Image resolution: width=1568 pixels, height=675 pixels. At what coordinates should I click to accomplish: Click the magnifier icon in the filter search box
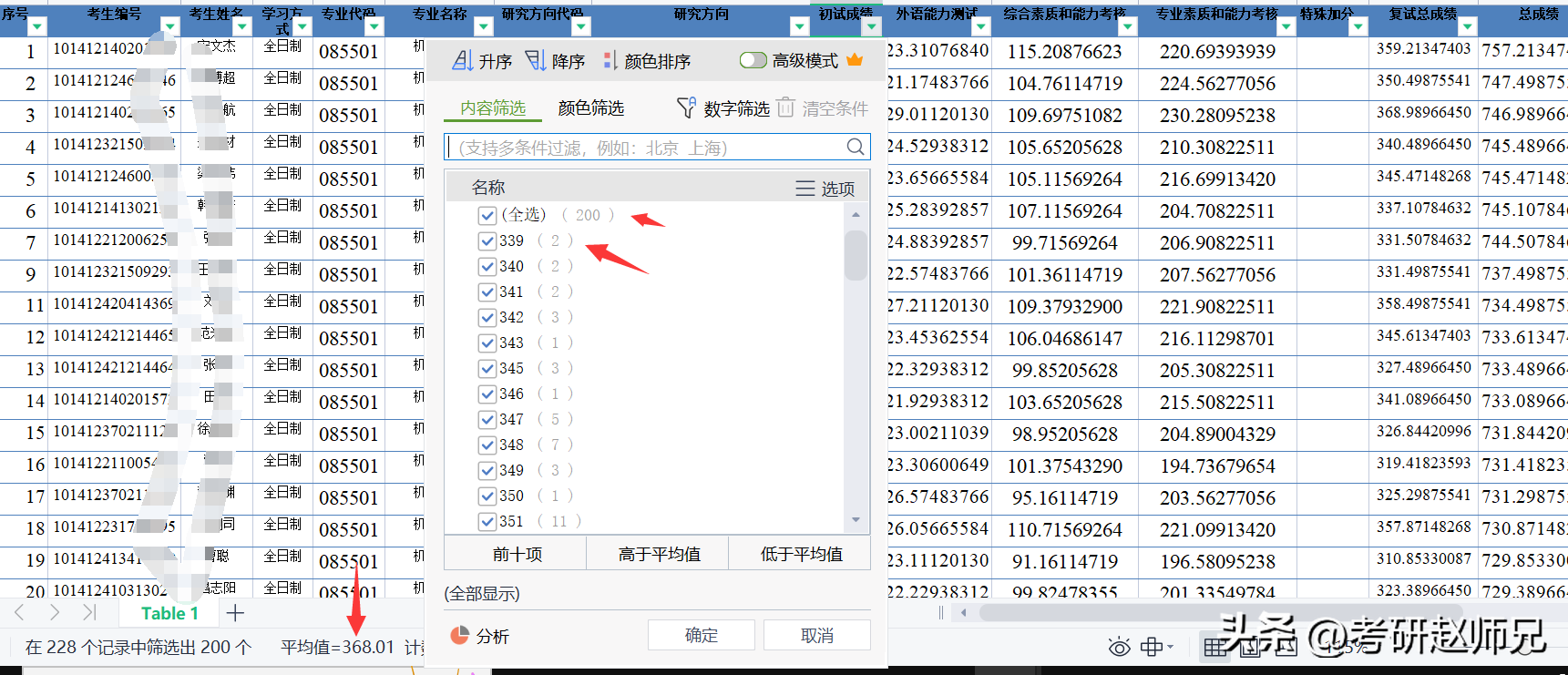coord(855,148)
